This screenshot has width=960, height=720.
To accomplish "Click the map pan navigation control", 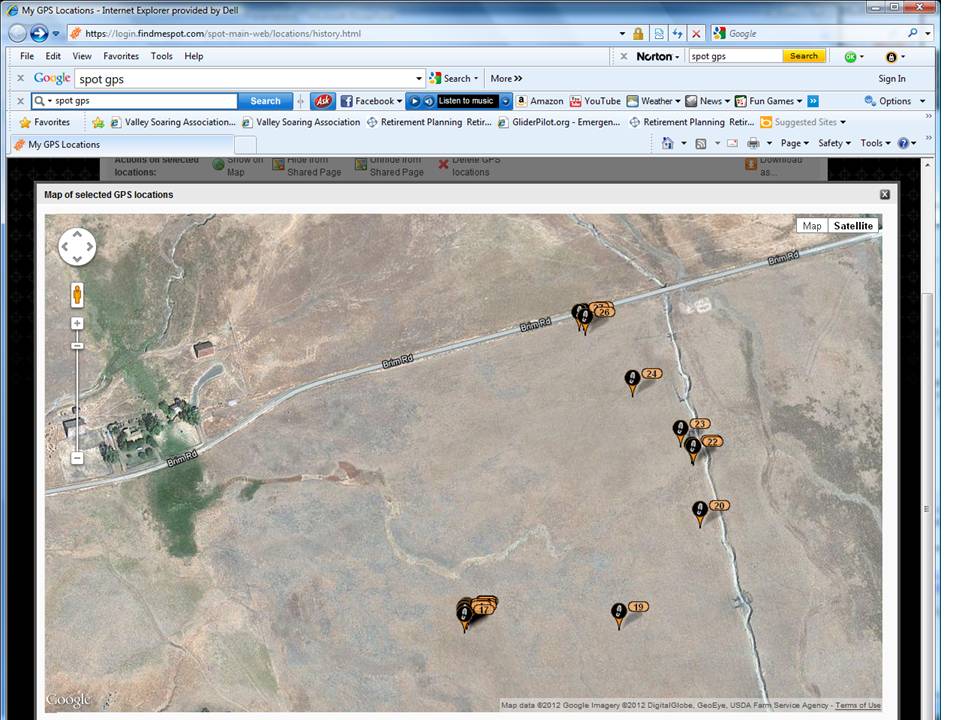I will (x=77, y=246).
